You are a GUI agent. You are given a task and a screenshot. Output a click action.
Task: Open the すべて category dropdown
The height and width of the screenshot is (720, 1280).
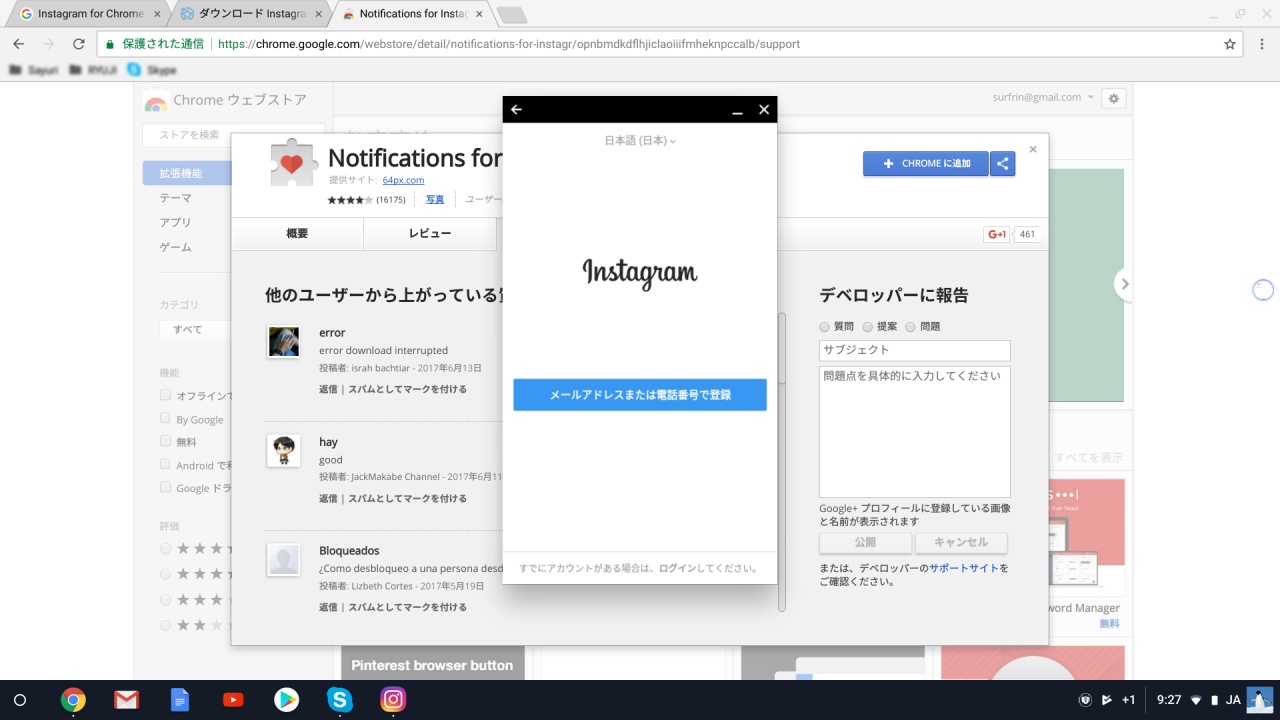coord(195,330)
